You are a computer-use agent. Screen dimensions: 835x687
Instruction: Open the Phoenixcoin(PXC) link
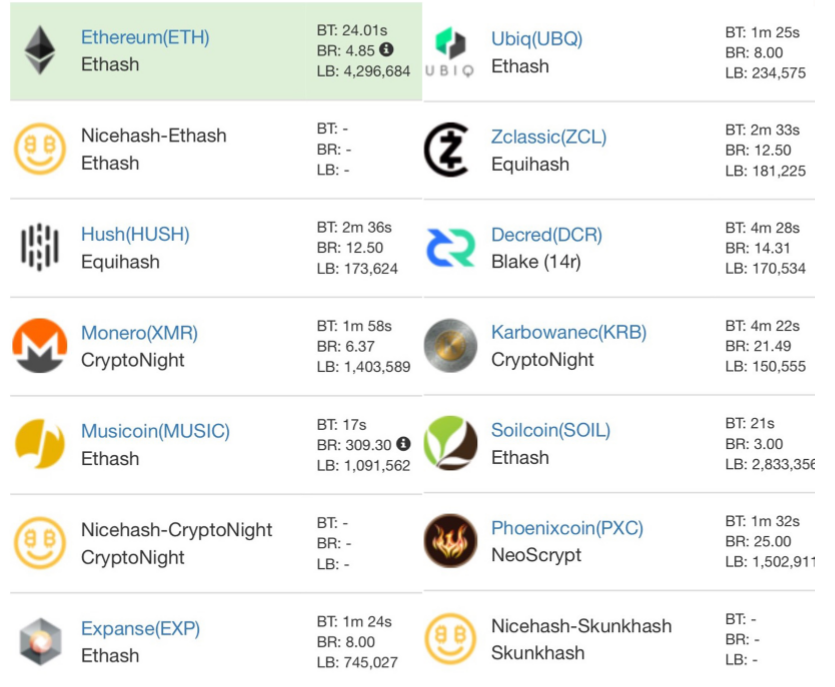(566, 529)
